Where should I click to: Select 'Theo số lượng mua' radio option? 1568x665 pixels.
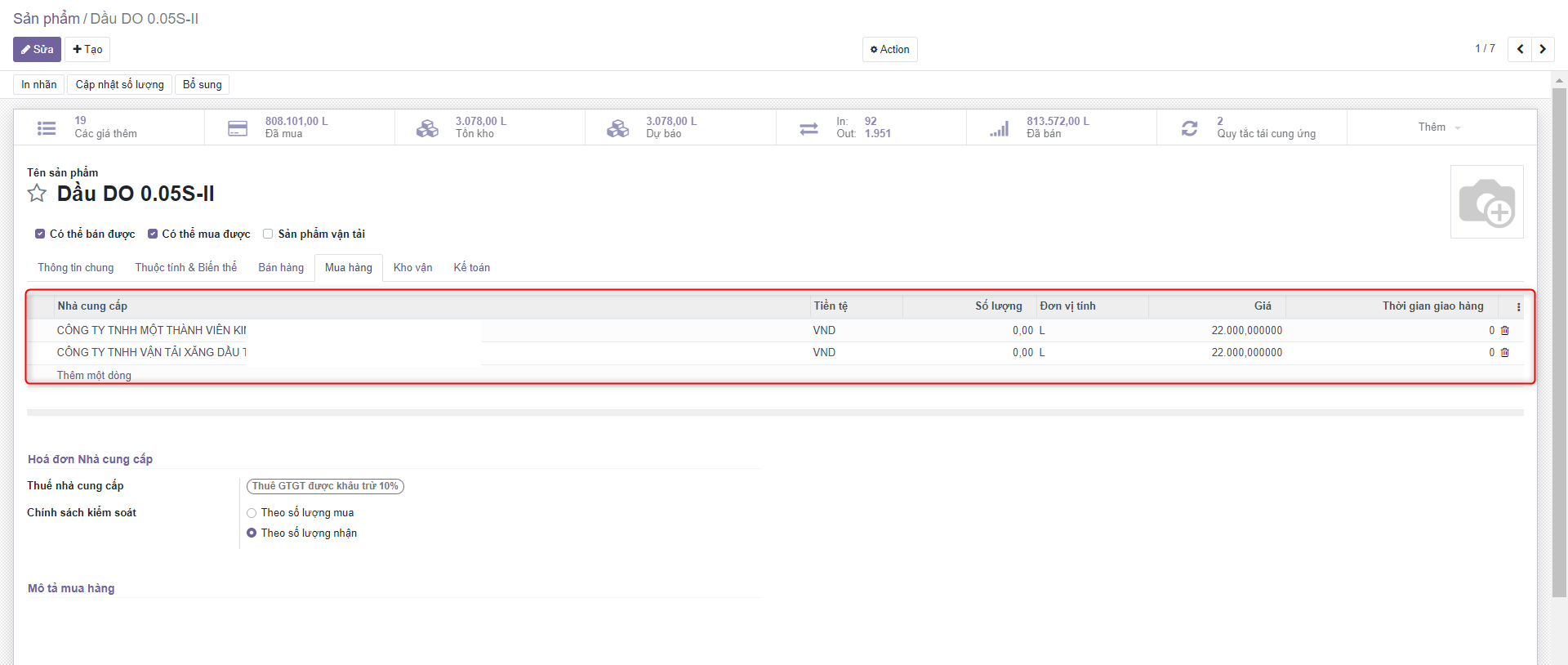click(252, 513)
